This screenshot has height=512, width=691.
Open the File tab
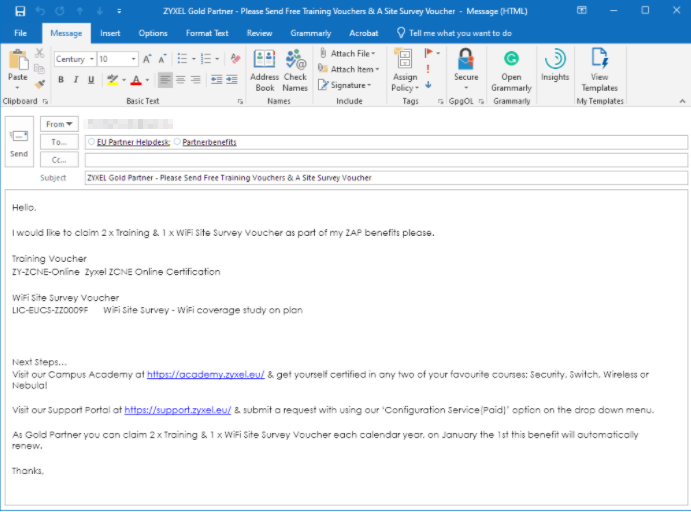[20, 33]
